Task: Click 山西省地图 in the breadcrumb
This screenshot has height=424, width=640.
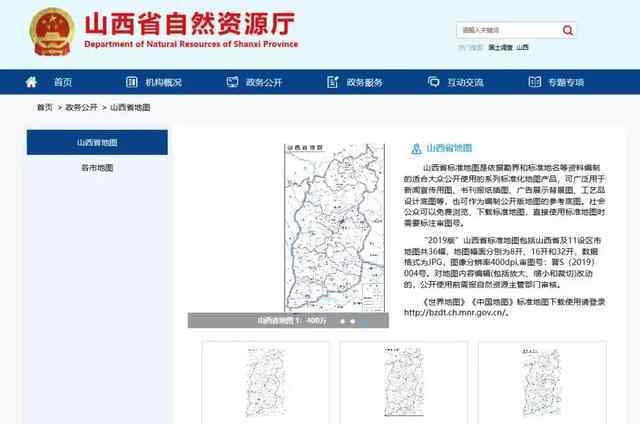Action: (x=130, y=107)
